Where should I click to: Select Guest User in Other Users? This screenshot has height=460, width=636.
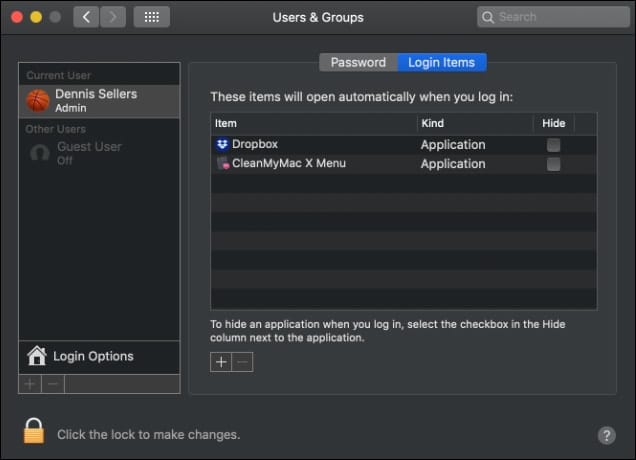(88, 152)
